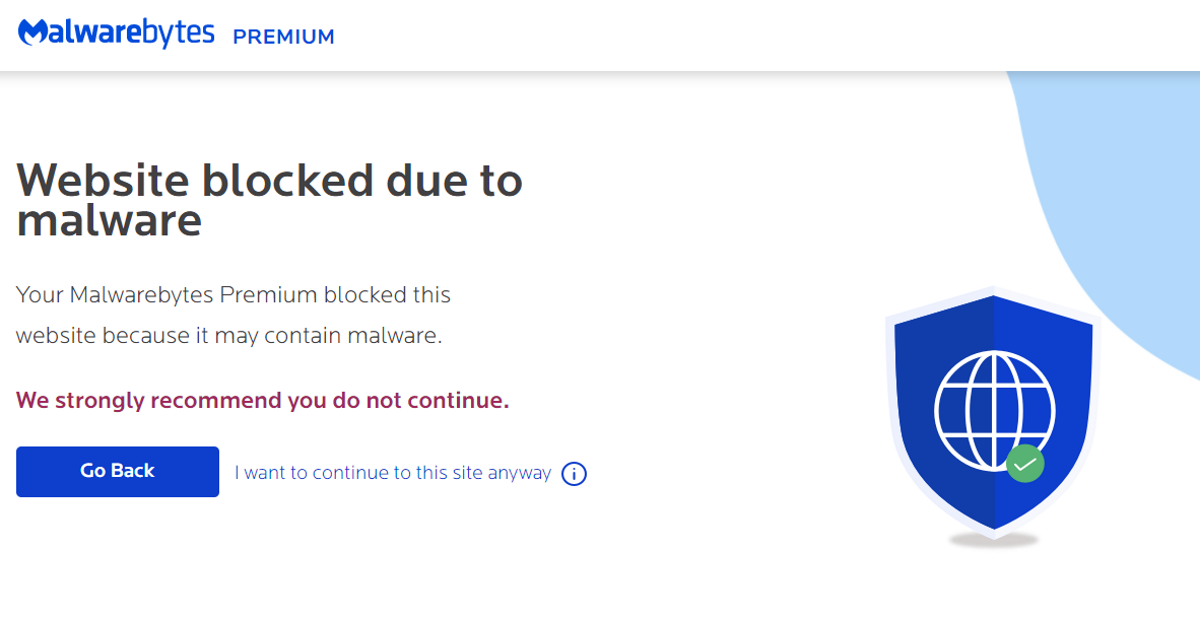1200x630 pixels.
Task: Click the Malwarebytes wordmark in the header
Action: [x=118, y=31]
